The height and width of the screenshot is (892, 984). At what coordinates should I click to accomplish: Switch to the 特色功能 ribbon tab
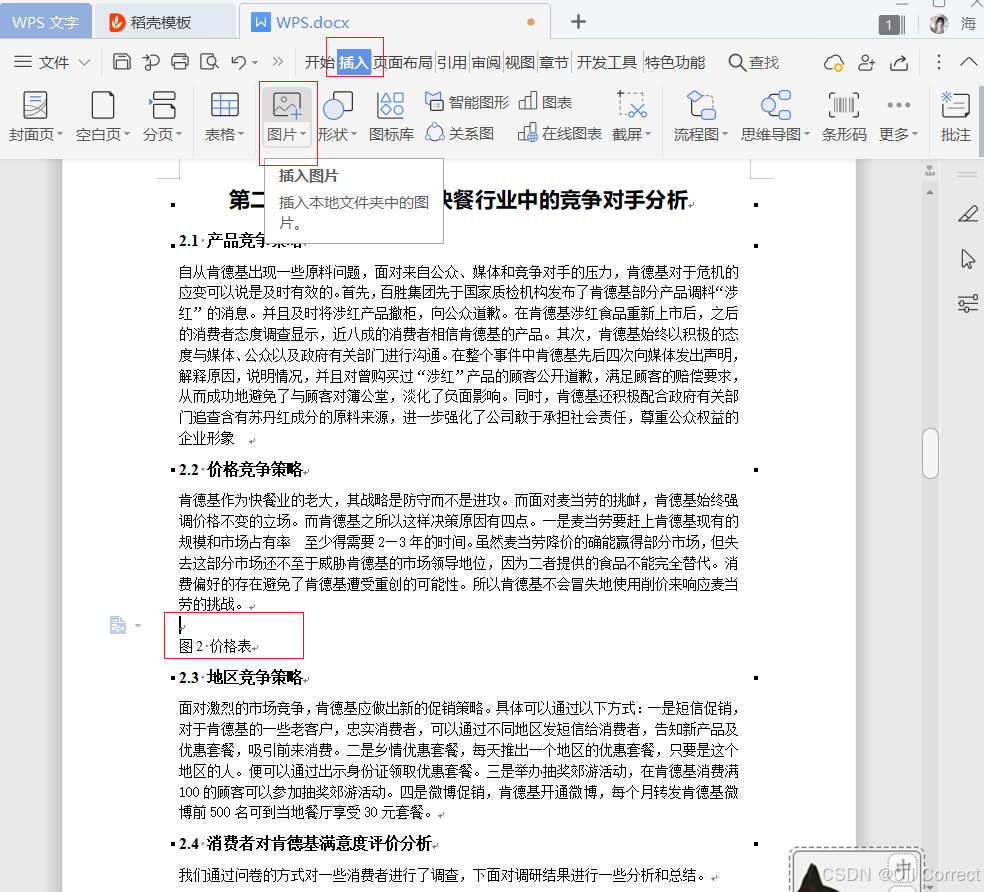[675, 62]
